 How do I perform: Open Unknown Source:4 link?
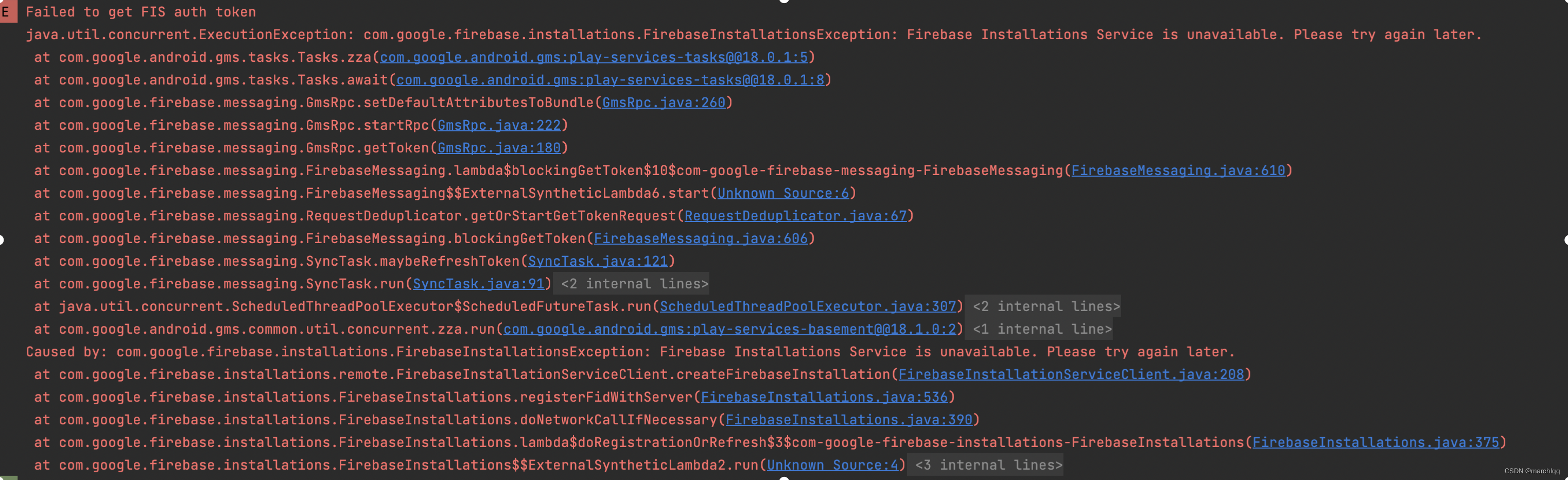(832, 465)
